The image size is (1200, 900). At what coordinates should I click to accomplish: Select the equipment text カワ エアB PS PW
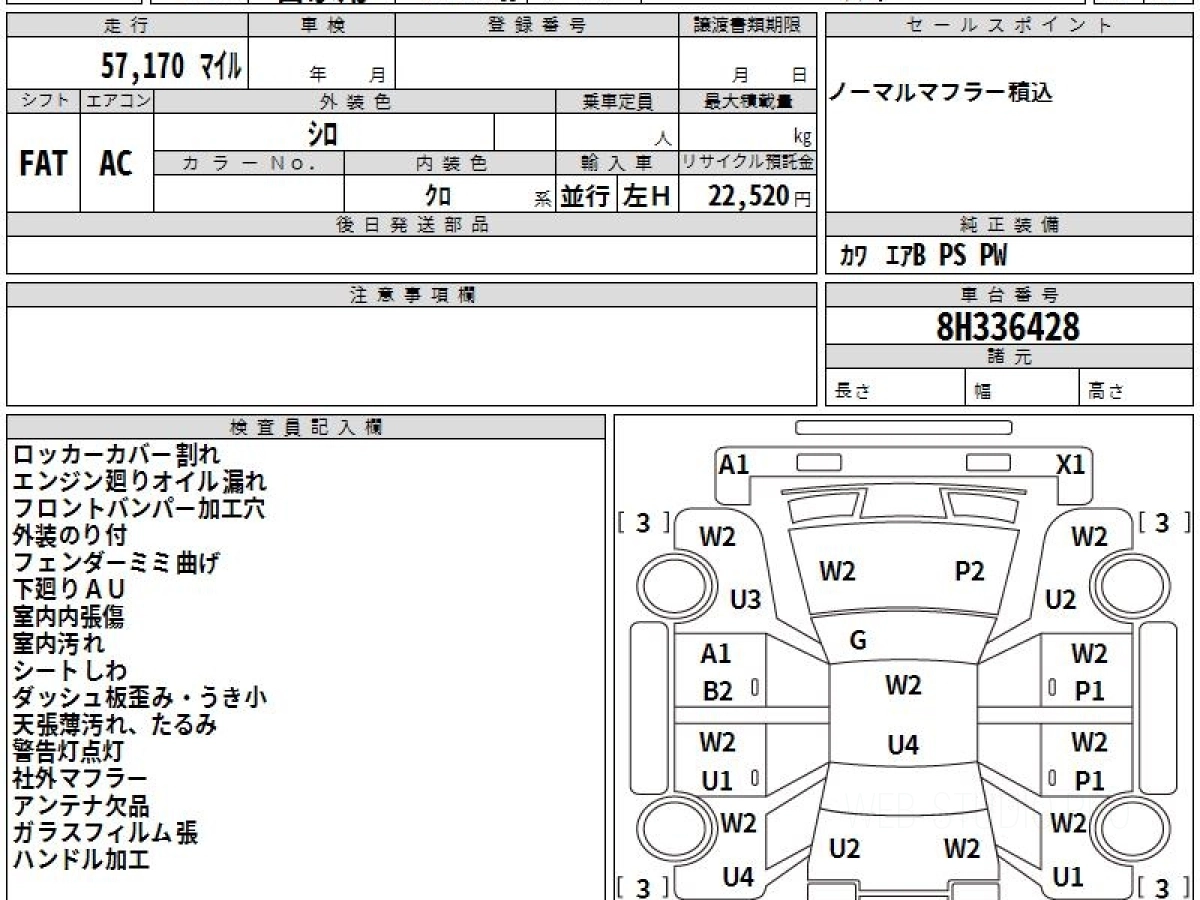click(923, 257)
